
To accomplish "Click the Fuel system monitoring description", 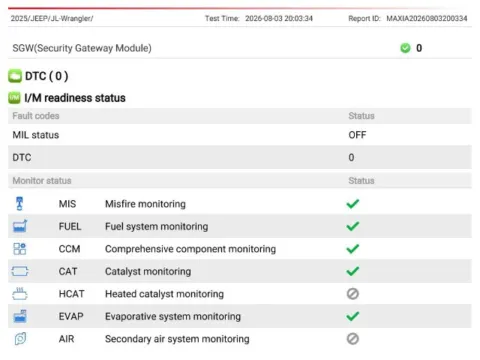I will pyautogui.click(x=157, y=226).
